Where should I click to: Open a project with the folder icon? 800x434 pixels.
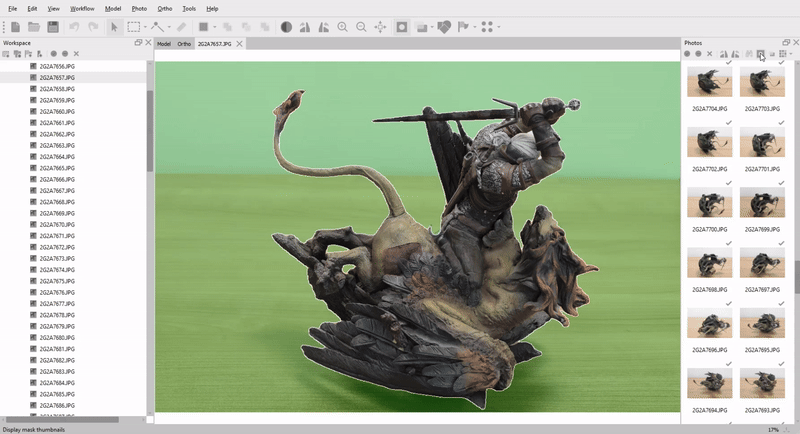pos(34,27)
